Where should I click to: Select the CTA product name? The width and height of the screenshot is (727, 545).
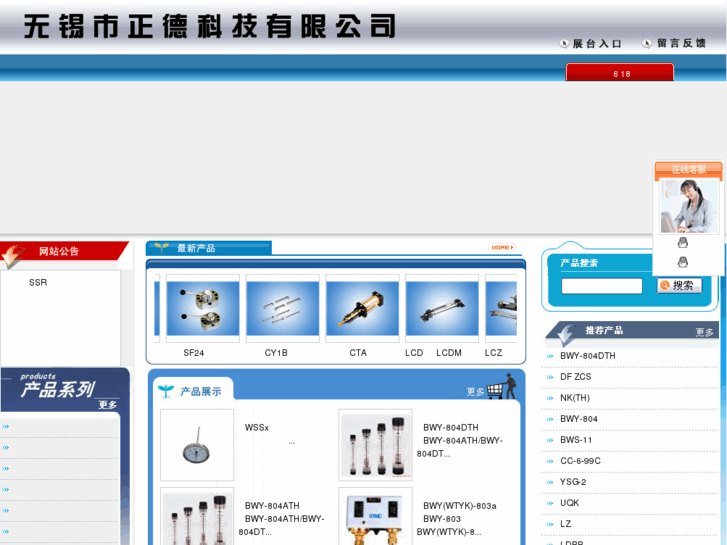358,353
